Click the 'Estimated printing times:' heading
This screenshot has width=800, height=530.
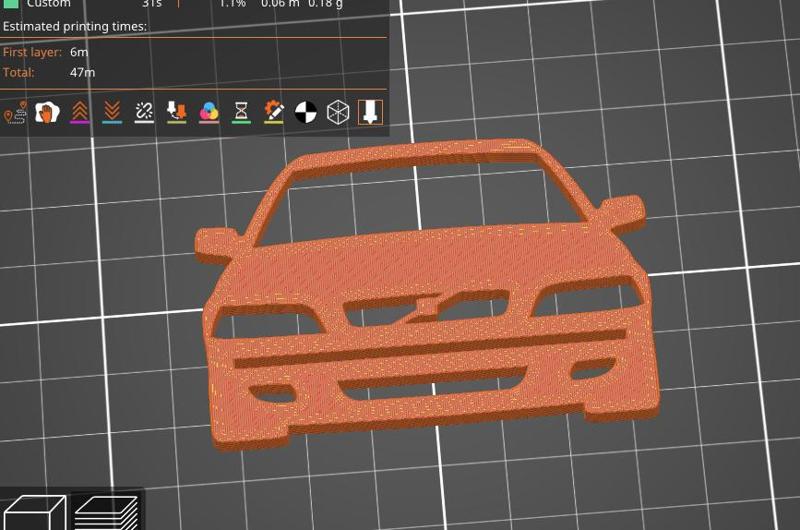tap(74, 27)
